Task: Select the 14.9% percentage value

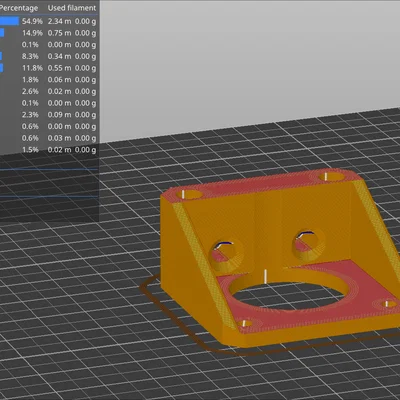Action: pyautogui.click(x=32, y=33)
